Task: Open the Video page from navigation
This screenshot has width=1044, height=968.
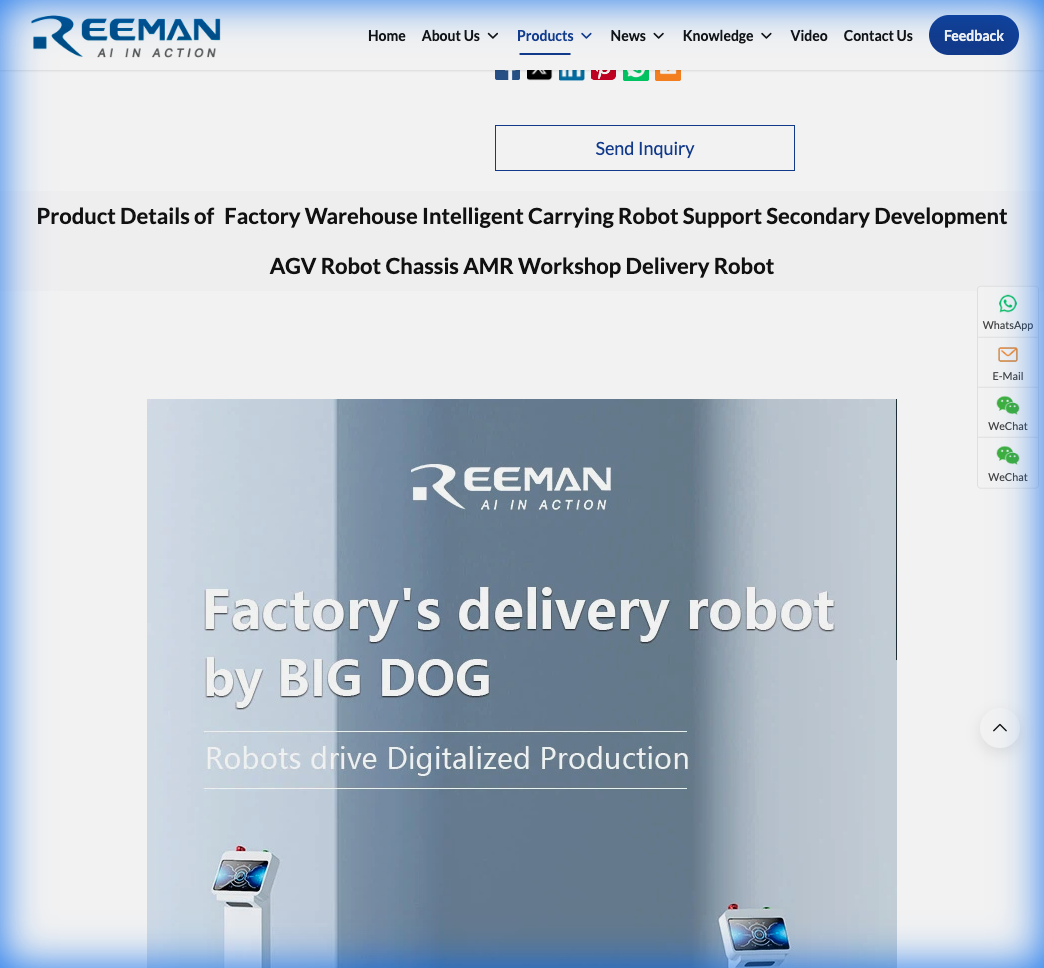Action: tap(808, 35)
